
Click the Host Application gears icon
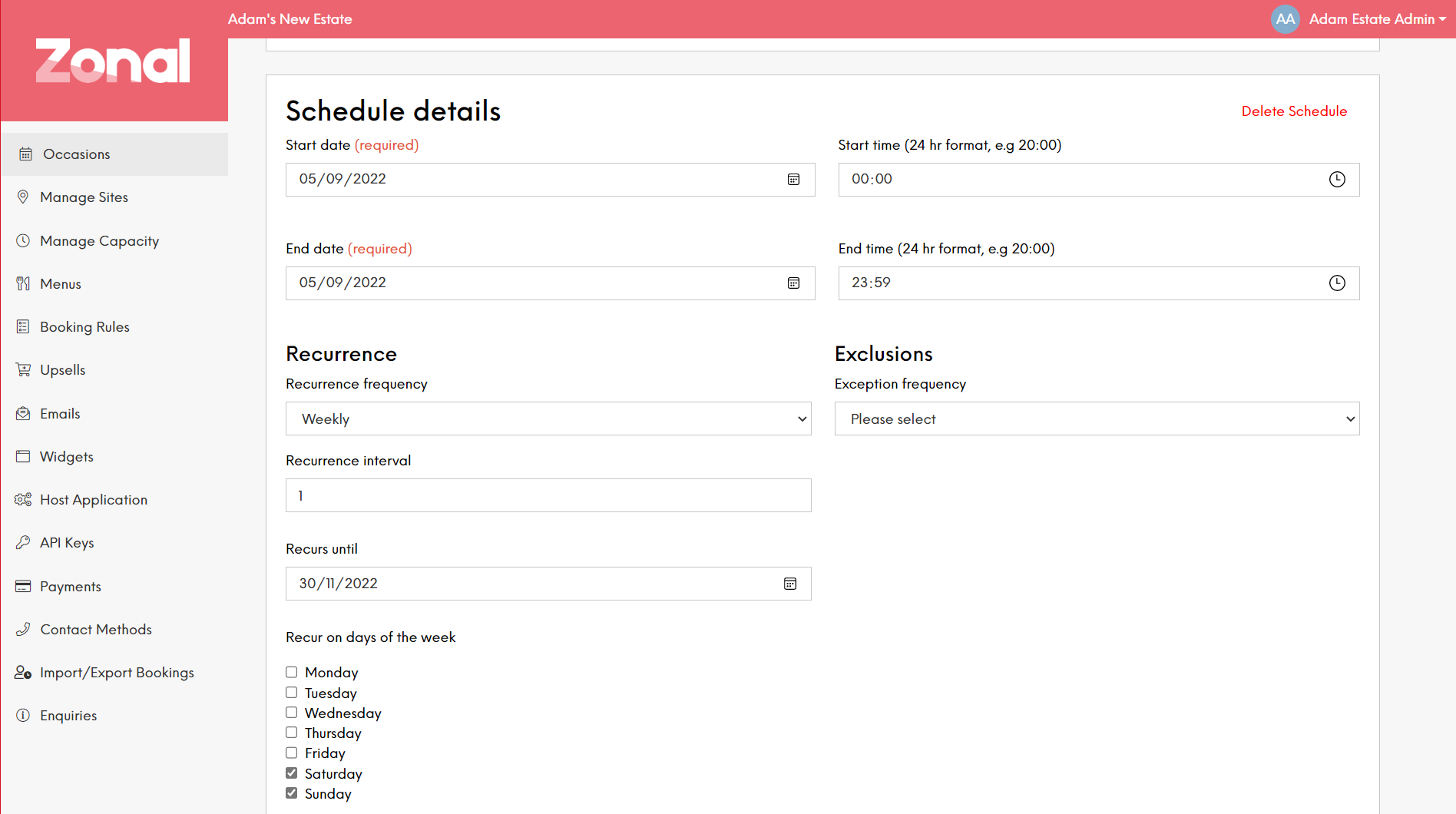(23, 500)
